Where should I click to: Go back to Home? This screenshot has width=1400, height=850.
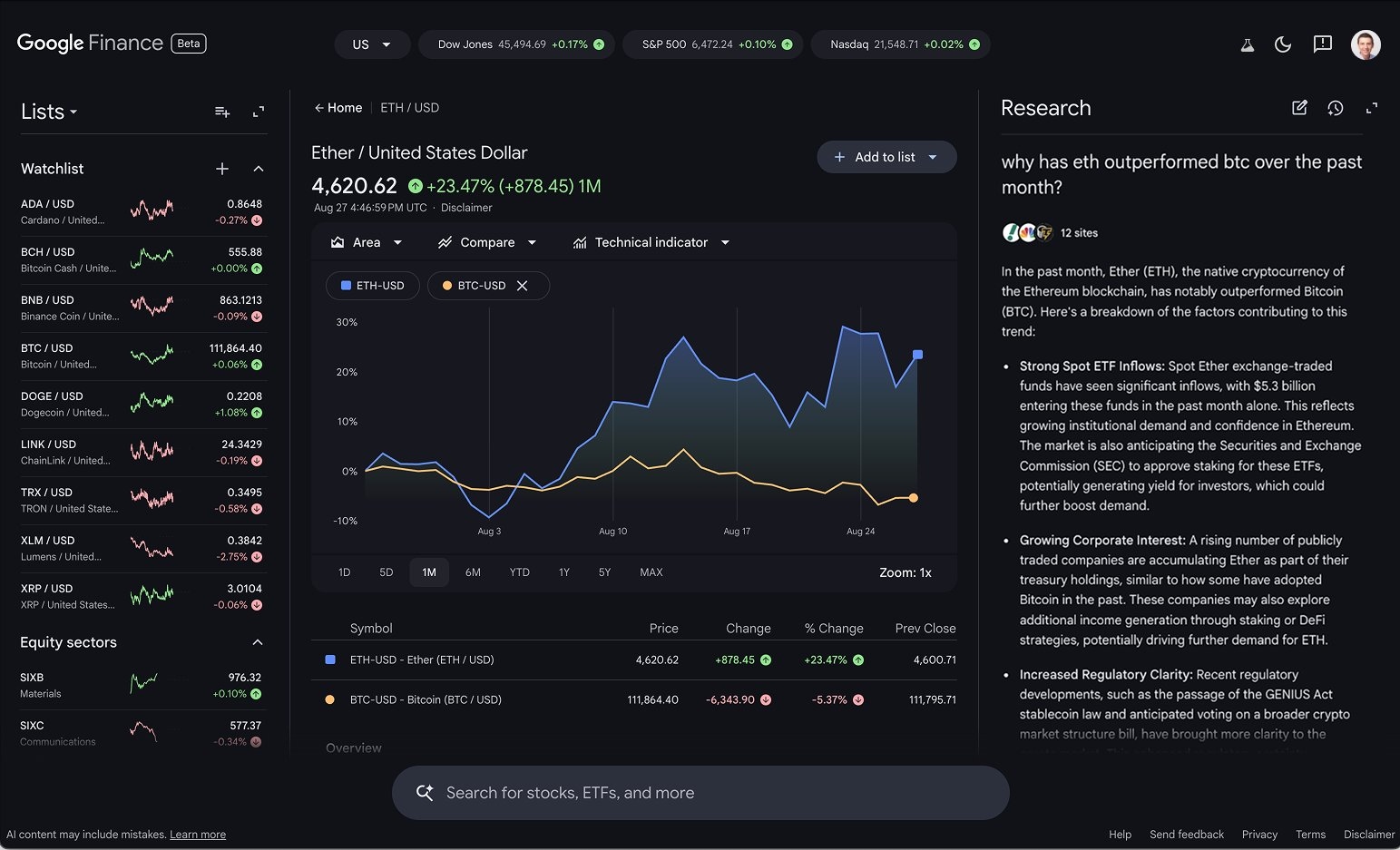pos(338,108)
